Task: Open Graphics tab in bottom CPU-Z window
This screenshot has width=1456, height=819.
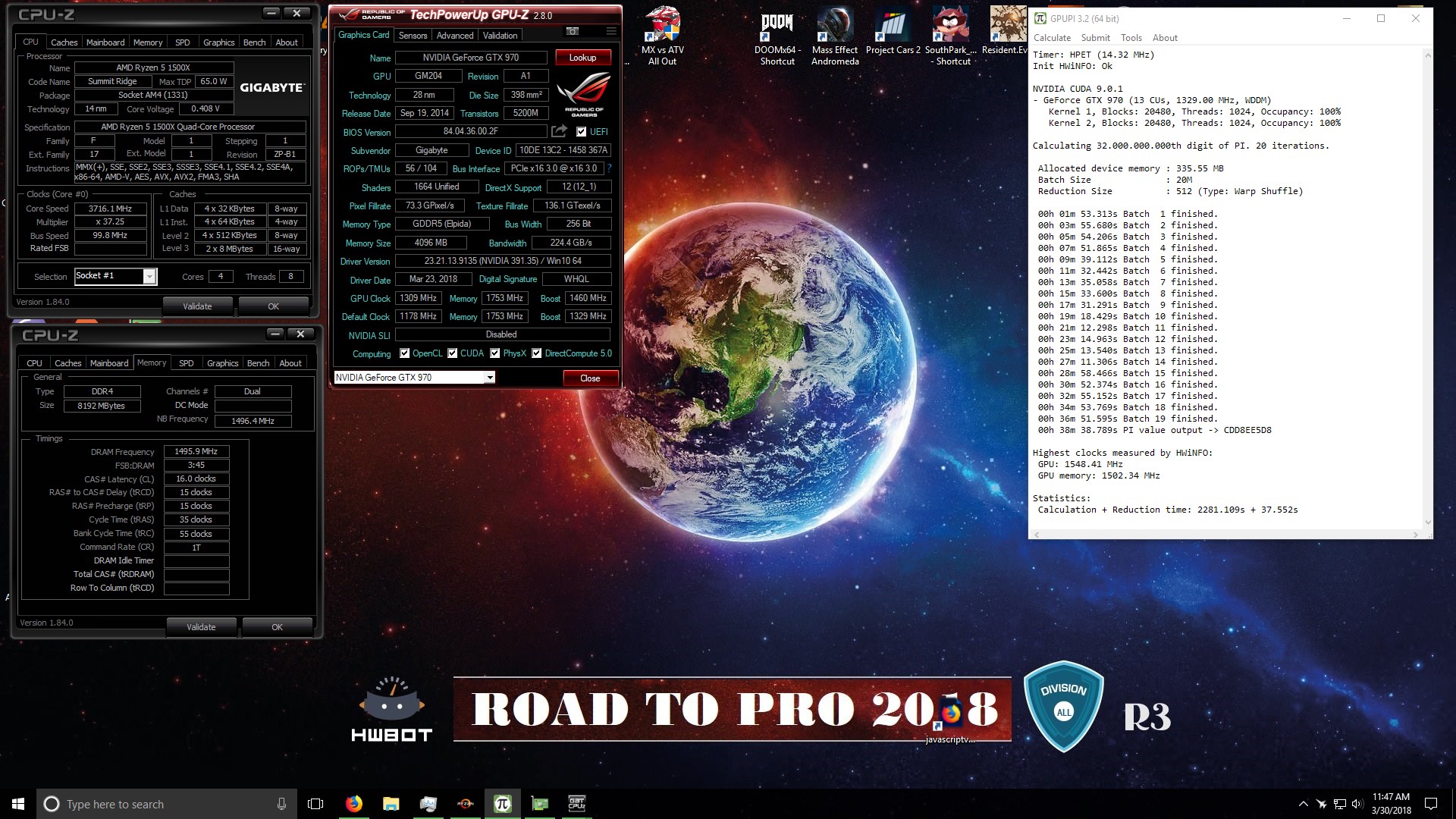Action: coord(223,363)
